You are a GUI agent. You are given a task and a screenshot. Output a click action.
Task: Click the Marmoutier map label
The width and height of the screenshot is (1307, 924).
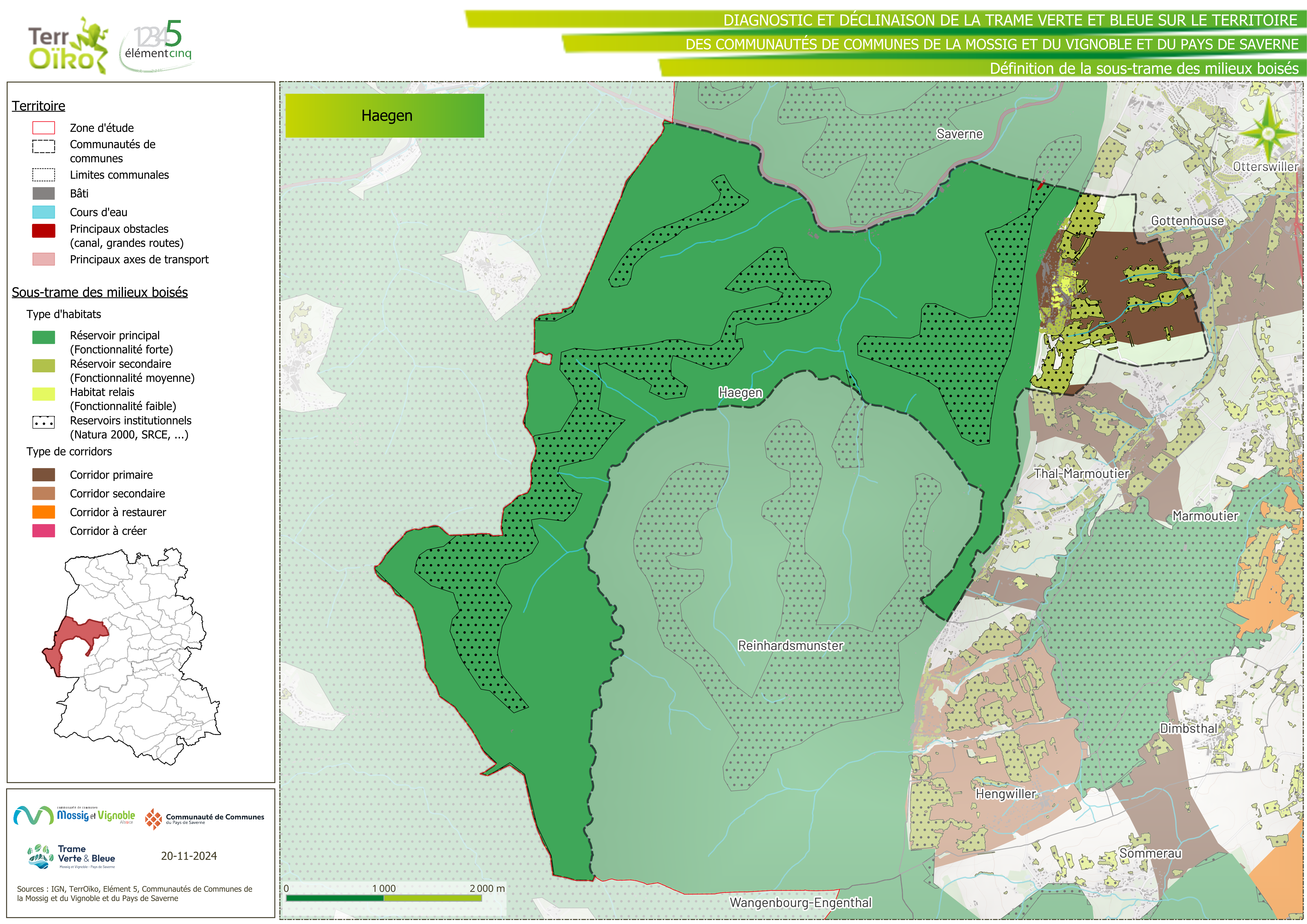1205,516
